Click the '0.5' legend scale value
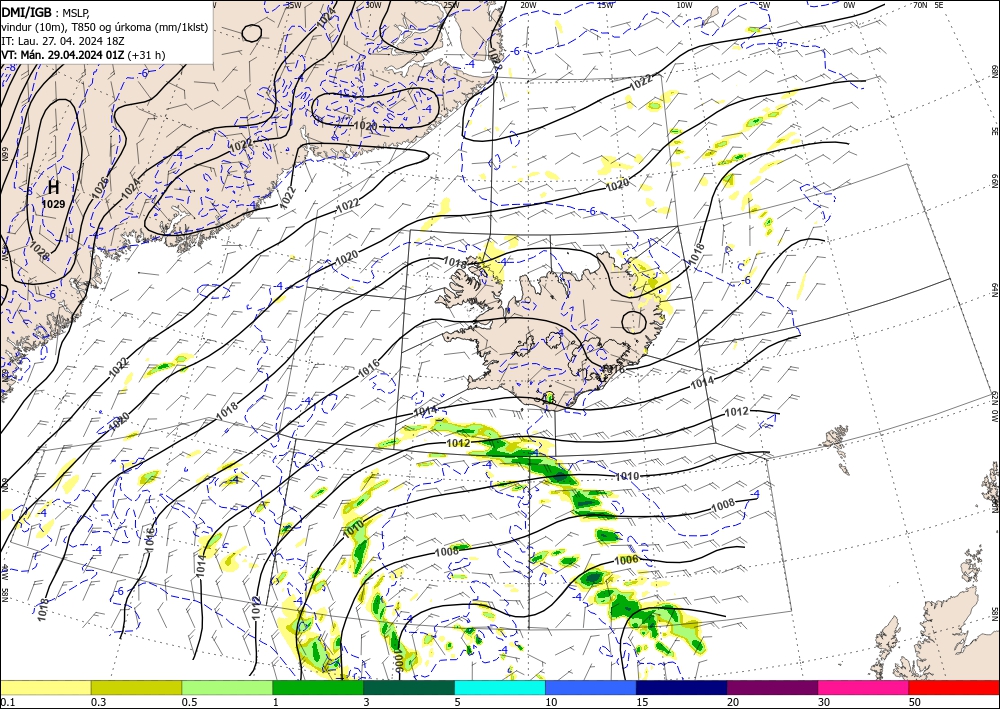Screen dimensions: 1000x709 (x=189, y=702)
